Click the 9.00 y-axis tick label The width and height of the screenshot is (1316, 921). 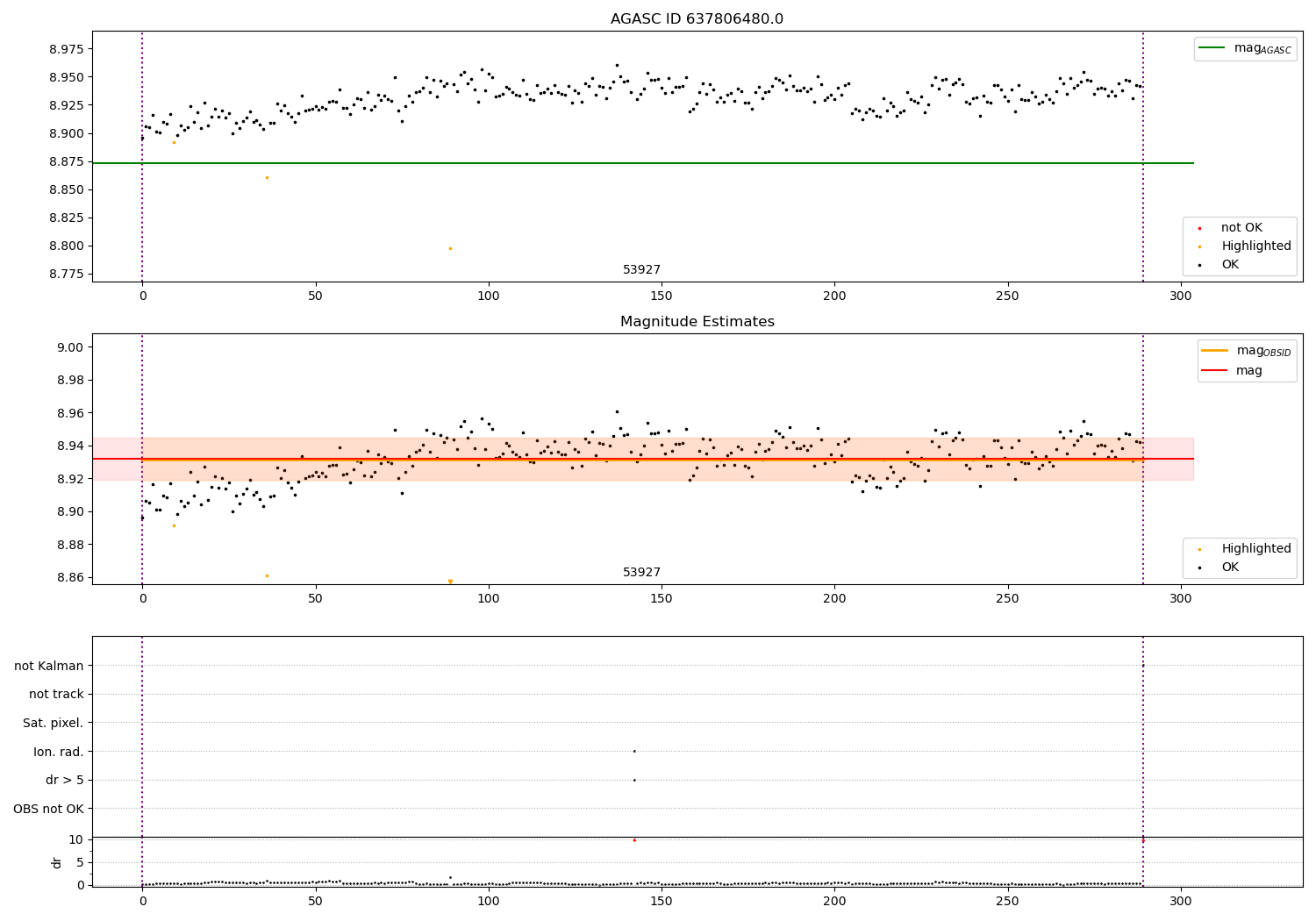coord(70,347)
